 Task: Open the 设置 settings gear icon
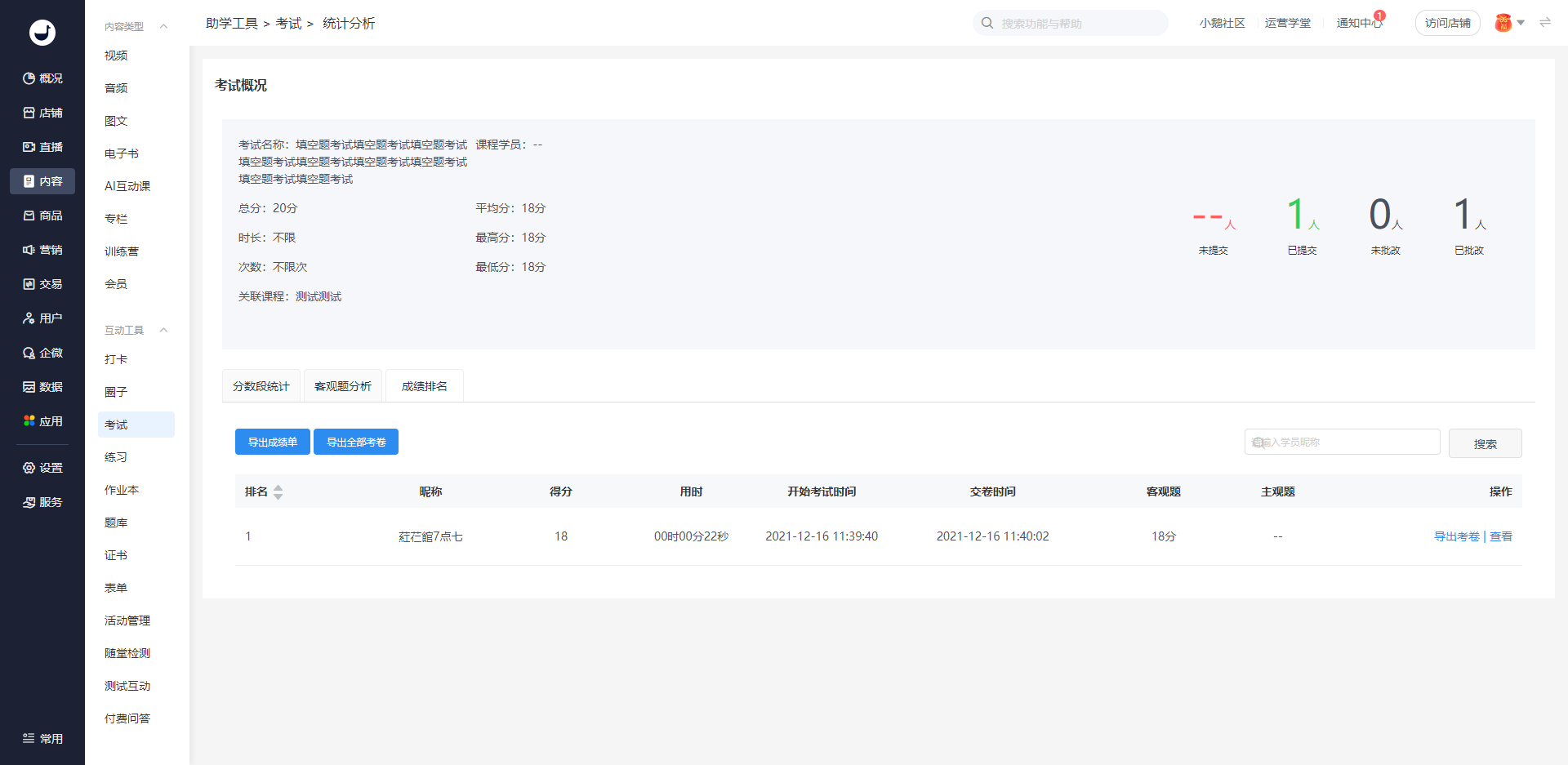tap(29, 468)
